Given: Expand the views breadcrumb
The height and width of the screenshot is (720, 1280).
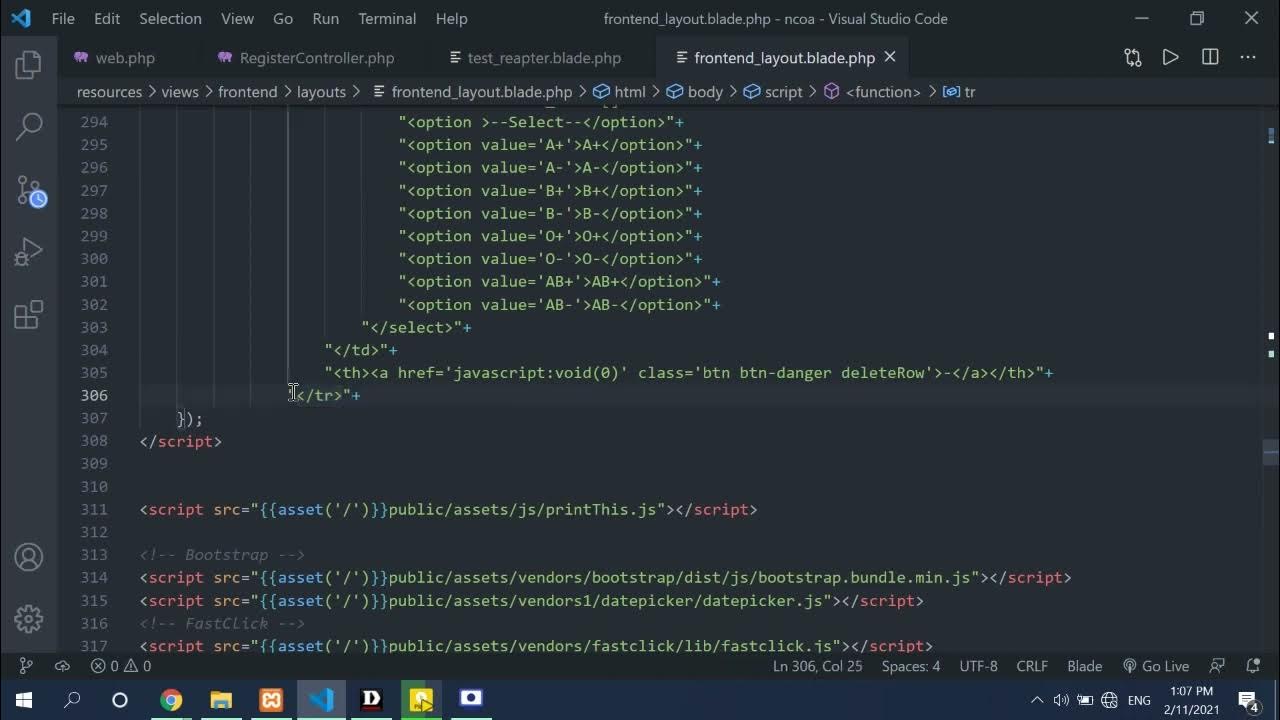Looking at the screenshot, I should (180, 91).
